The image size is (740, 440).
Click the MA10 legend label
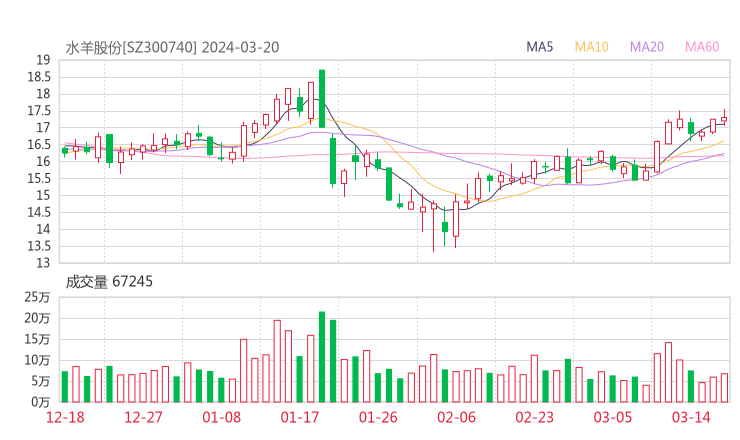point(591,47)
